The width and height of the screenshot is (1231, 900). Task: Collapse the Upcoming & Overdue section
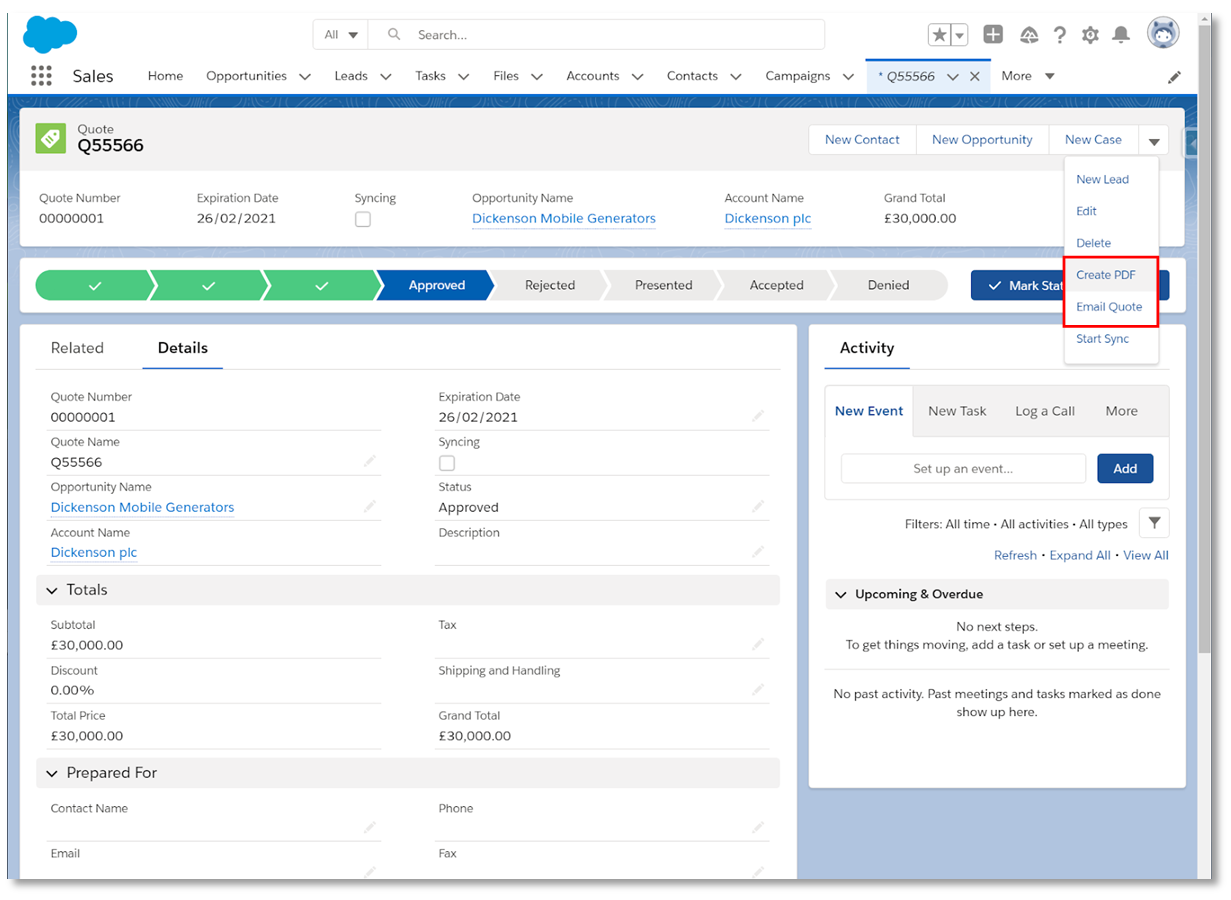tap(840, 594)
